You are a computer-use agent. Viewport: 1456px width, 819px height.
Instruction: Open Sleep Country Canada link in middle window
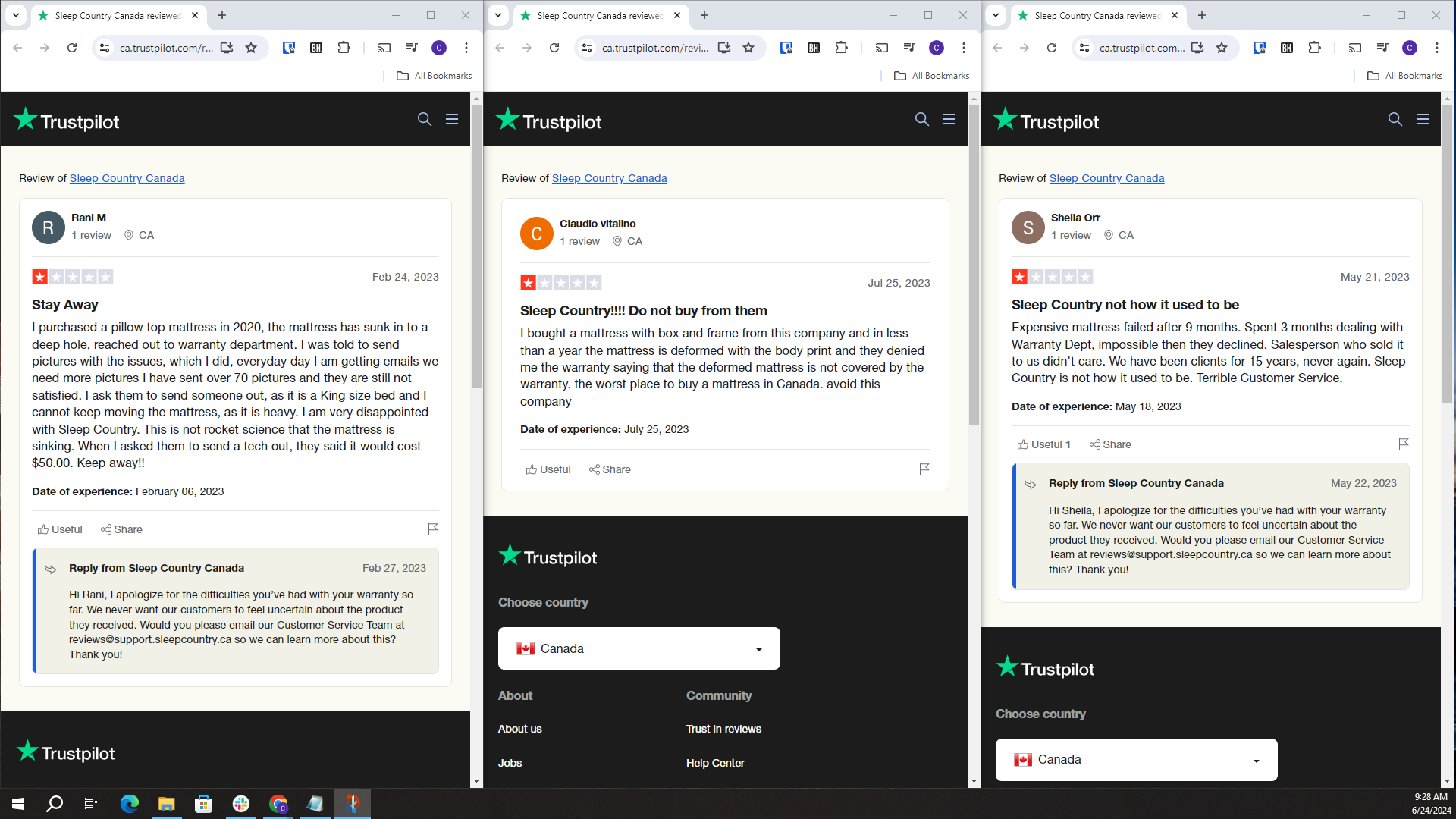[x=610, y=178]
